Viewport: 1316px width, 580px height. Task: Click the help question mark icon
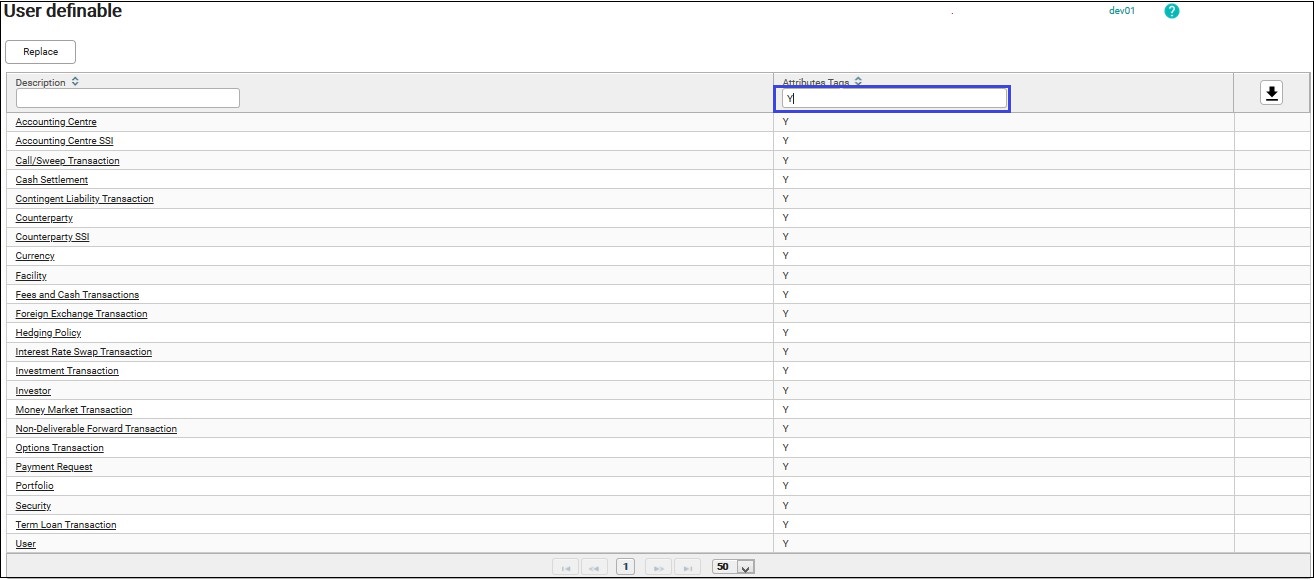(1172, 11)
